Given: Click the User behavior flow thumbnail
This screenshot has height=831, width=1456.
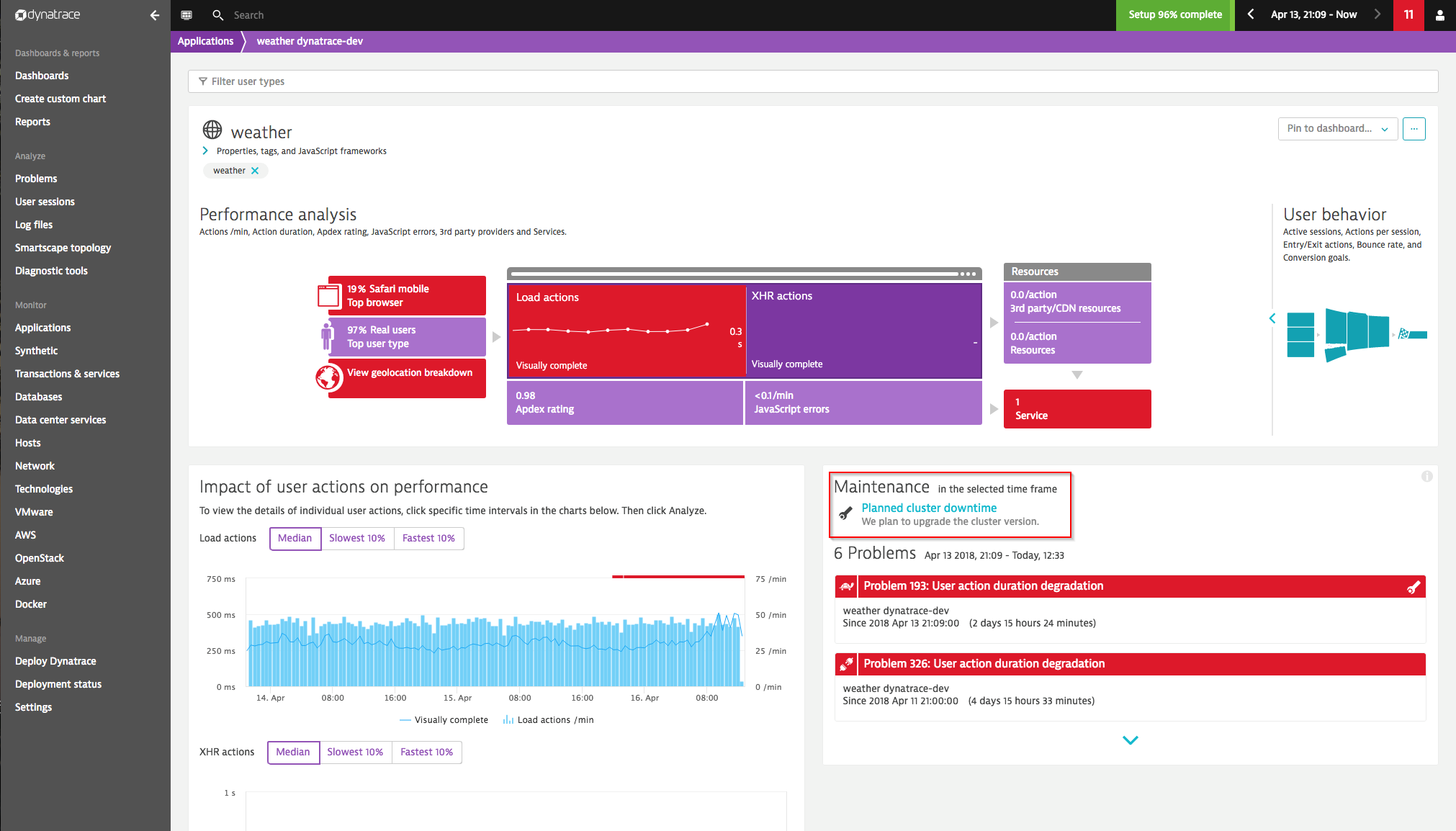Looking at the screenshot, I should (x=1357, y=334).
